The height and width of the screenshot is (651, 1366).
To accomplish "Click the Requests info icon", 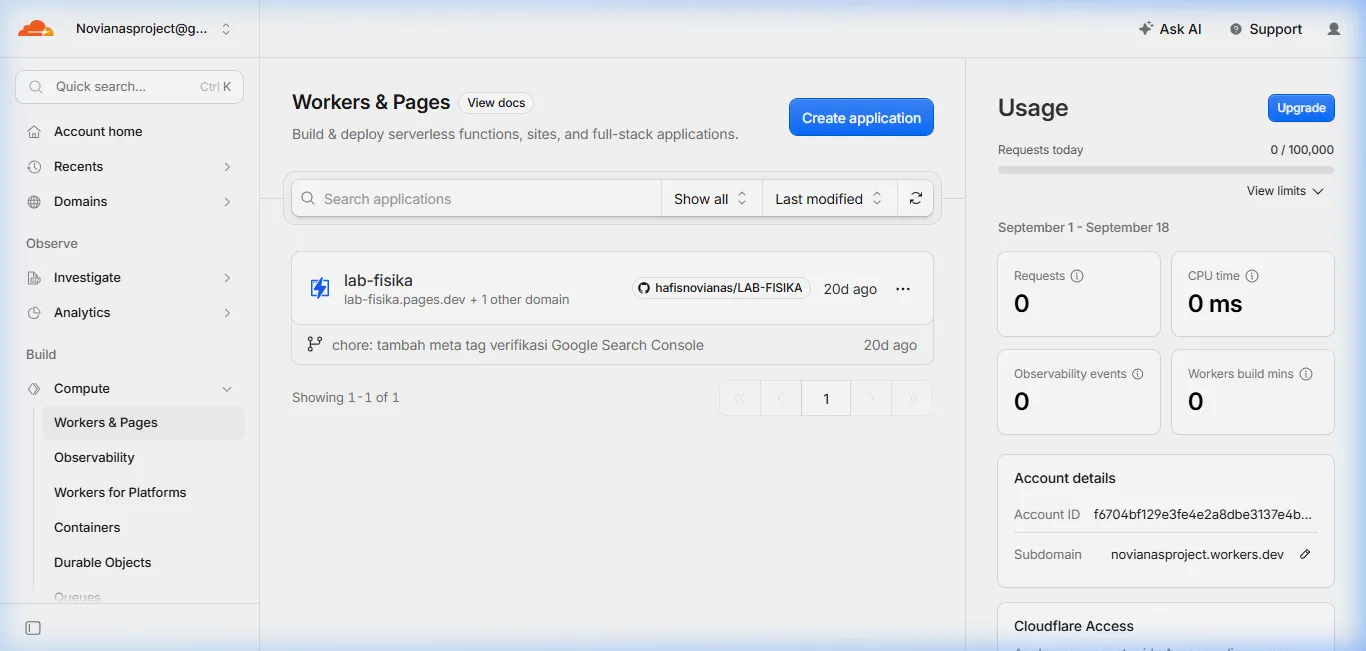I will (x=1077, y=276).
